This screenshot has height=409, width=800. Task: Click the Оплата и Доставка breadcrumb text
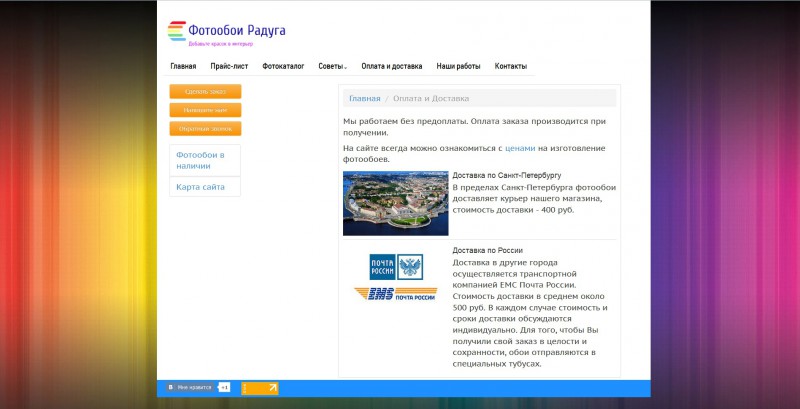point(431,98)
